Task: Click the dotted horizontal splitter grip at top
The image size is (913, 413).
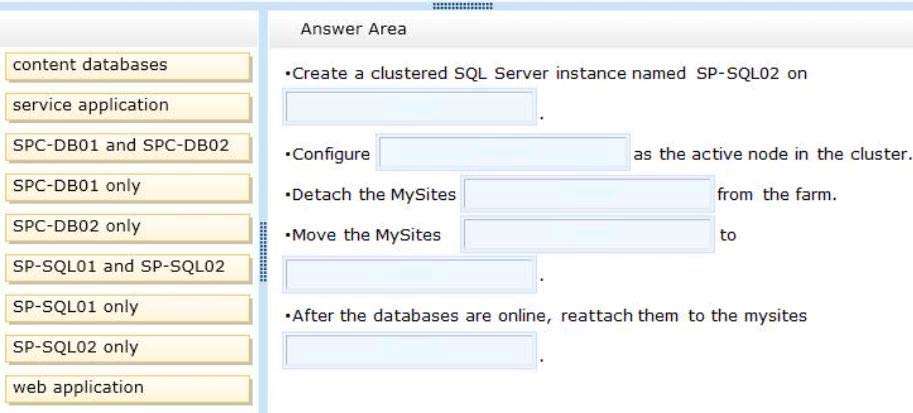Action: tap(463, 6)
